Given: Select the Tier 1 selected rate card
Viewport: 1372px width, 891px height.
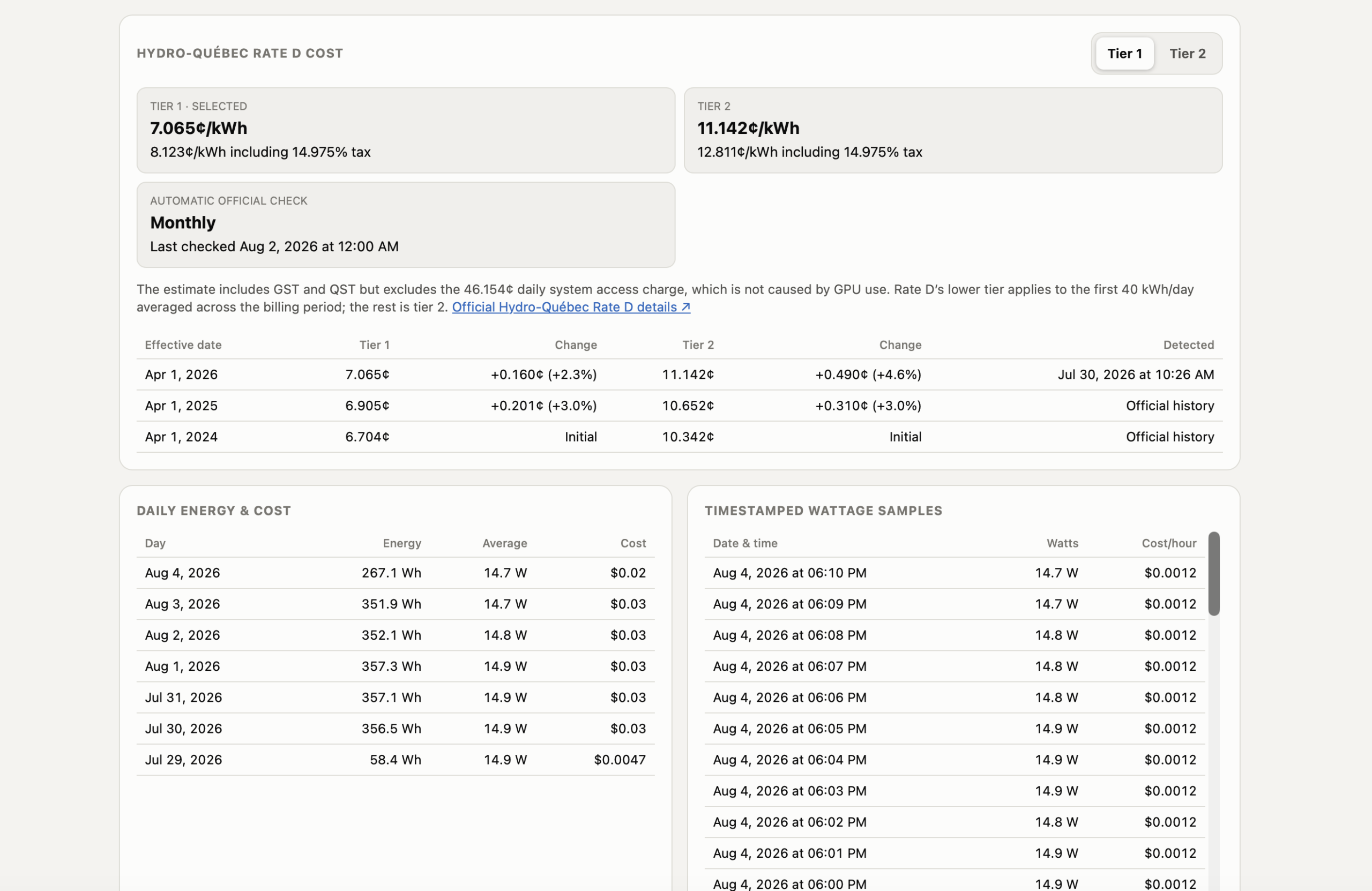Looking at the screenshot, I should click(x=405, y=130).
